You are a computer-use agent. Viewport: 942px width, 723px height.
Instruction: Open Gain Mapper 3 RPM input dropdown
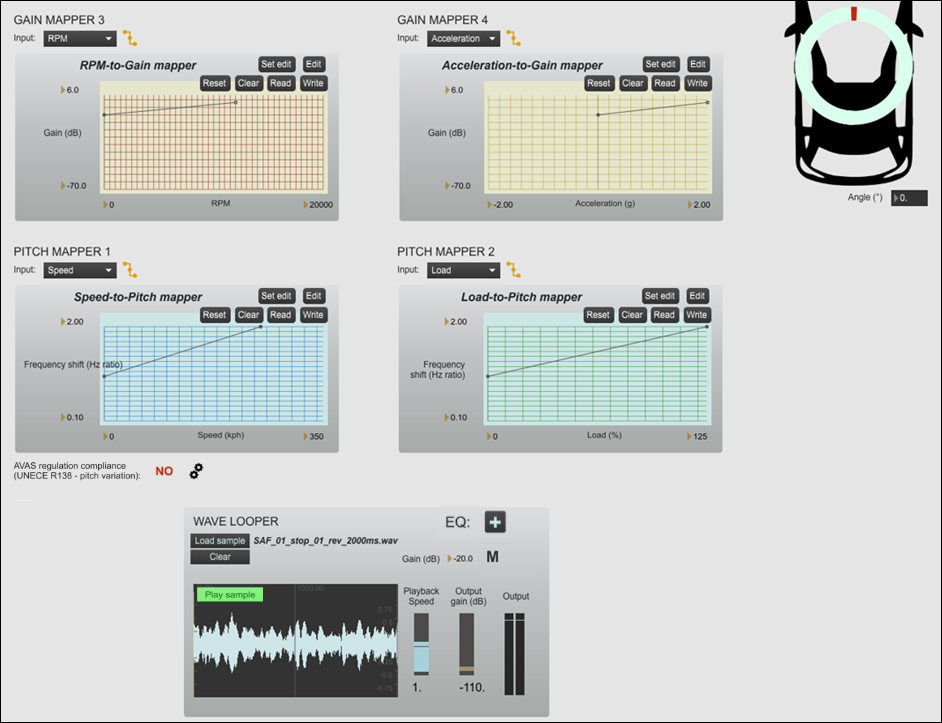coord(80,38)
